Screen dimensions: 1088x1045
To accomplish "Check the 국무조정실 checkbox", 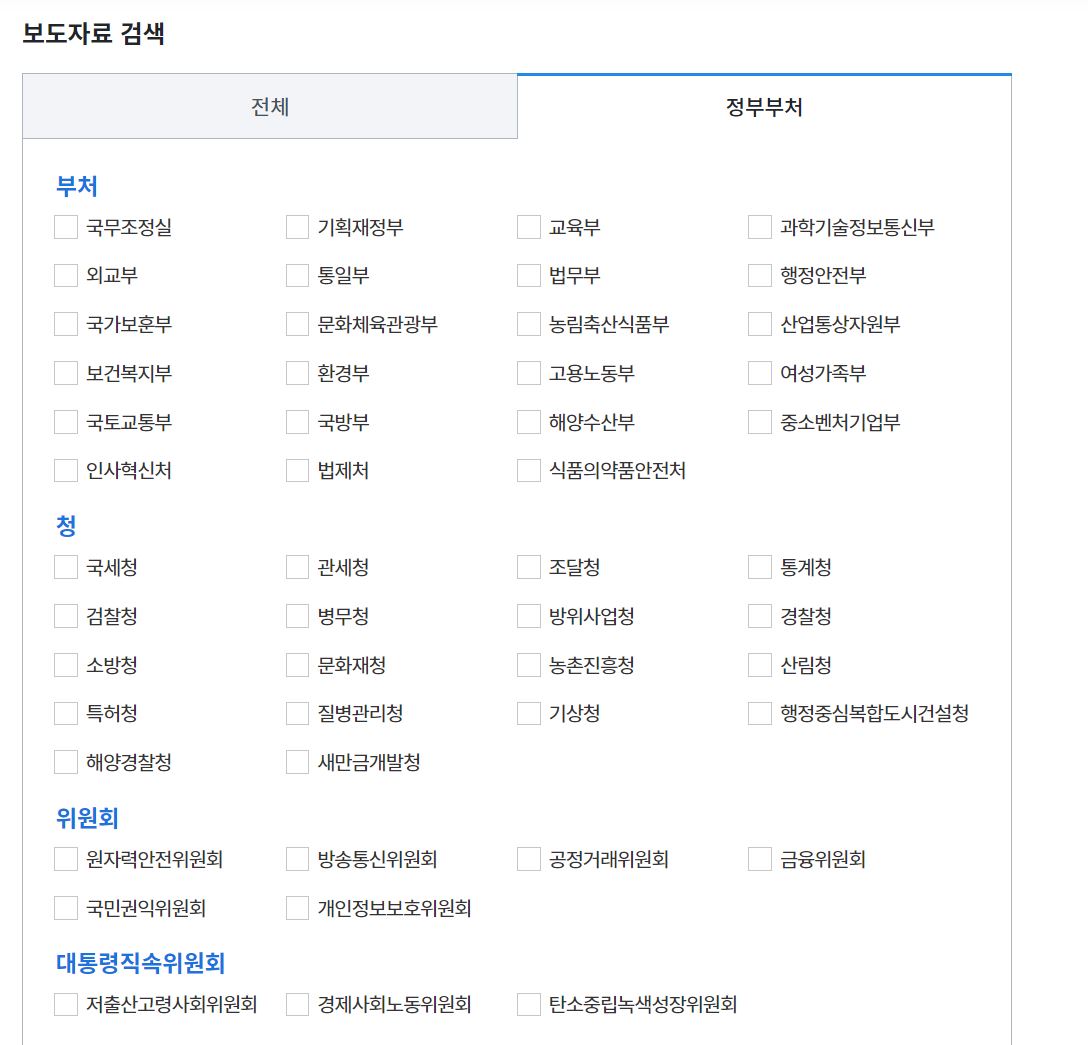I will click(66, 227).
